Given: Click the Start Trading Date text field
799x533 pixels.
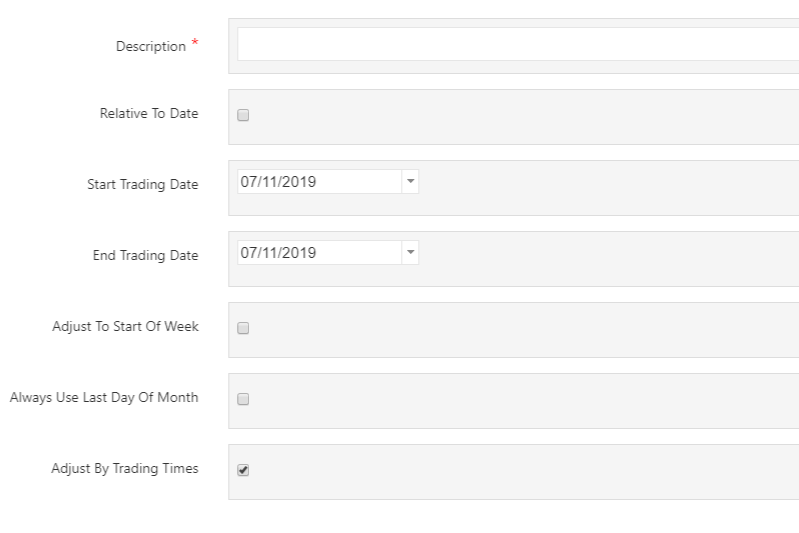Looking at the screenshot, I should [x=319, y=181].
